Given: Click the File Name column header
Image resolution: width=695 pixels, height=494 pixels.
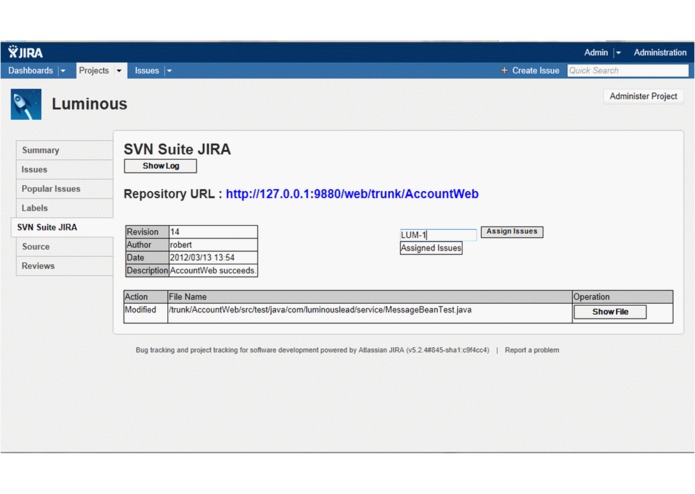Looking at the screenshot, I should (370, 297).
